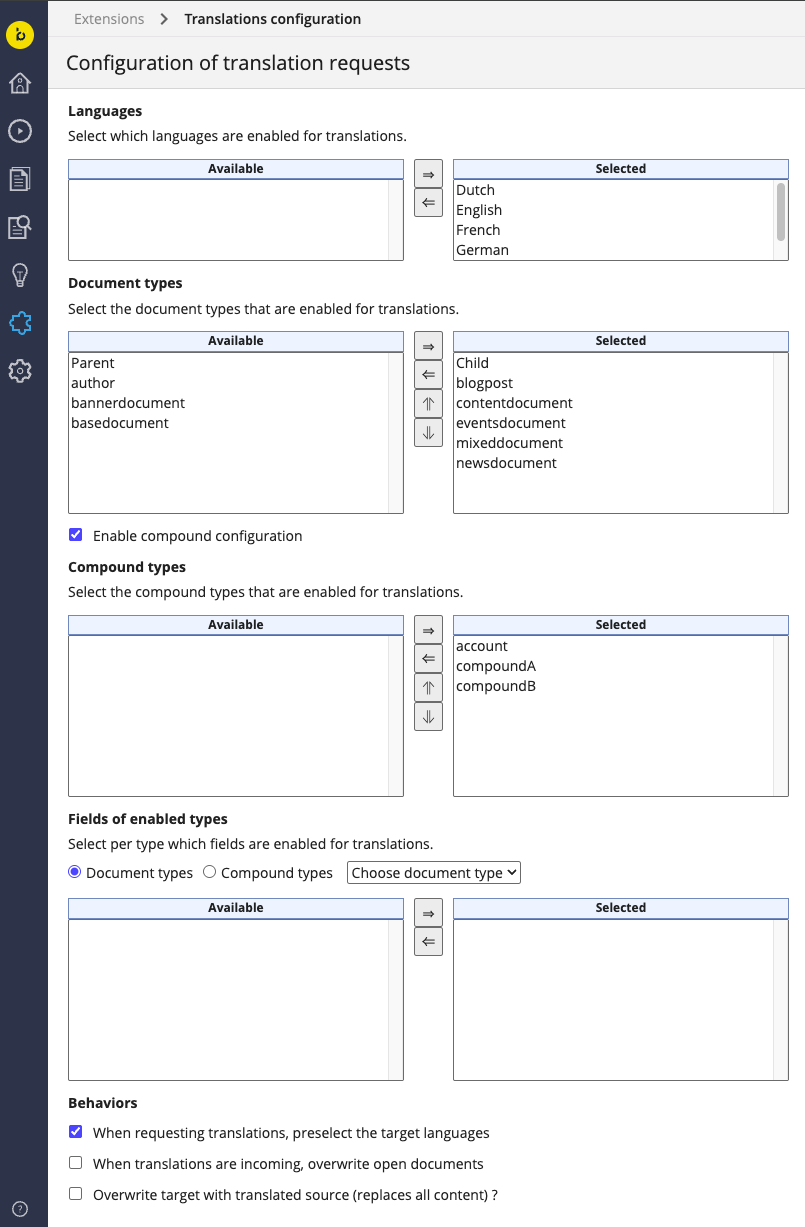This screenshot has height=1227, width=805.
Task: Click the Bloomreach logo icon
Action: (20, 35)
